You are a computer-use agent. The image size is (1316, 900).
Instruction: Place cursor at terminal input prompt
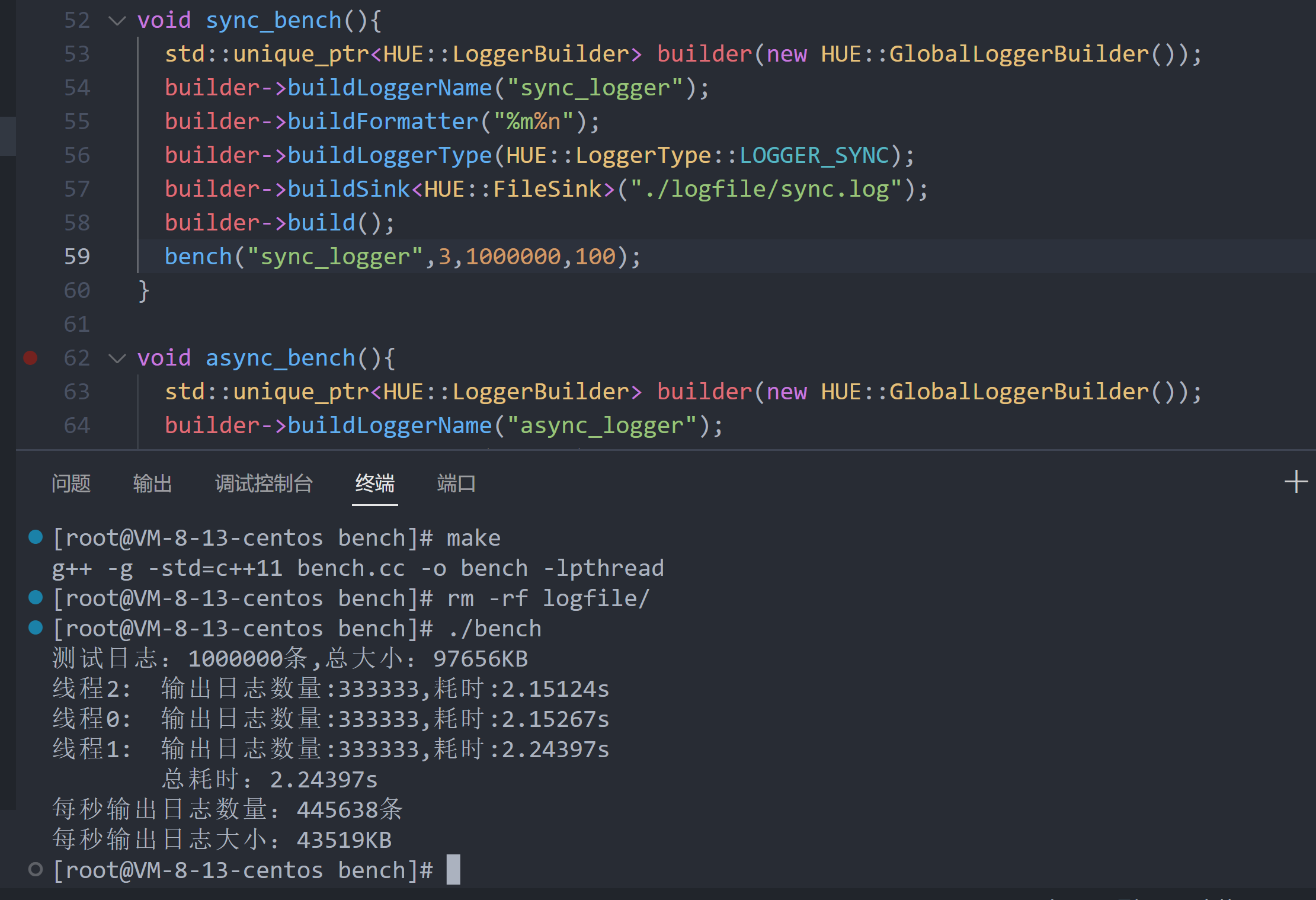pos(453,870)
